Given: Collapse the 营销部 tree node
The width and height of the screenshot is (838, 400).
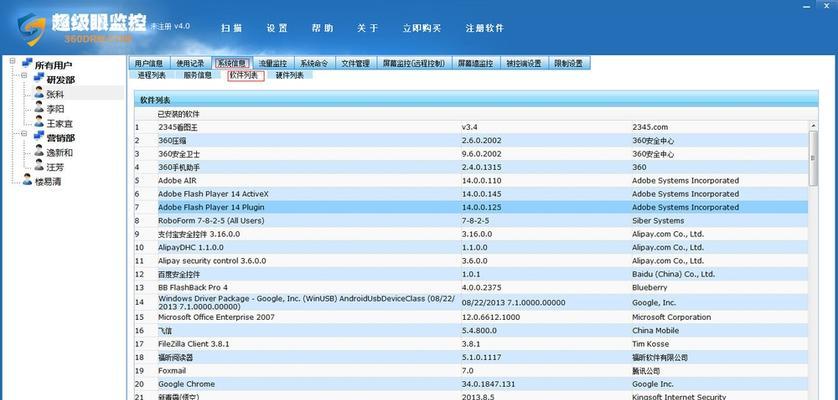Looking at the screenshot, I should 24,134.
